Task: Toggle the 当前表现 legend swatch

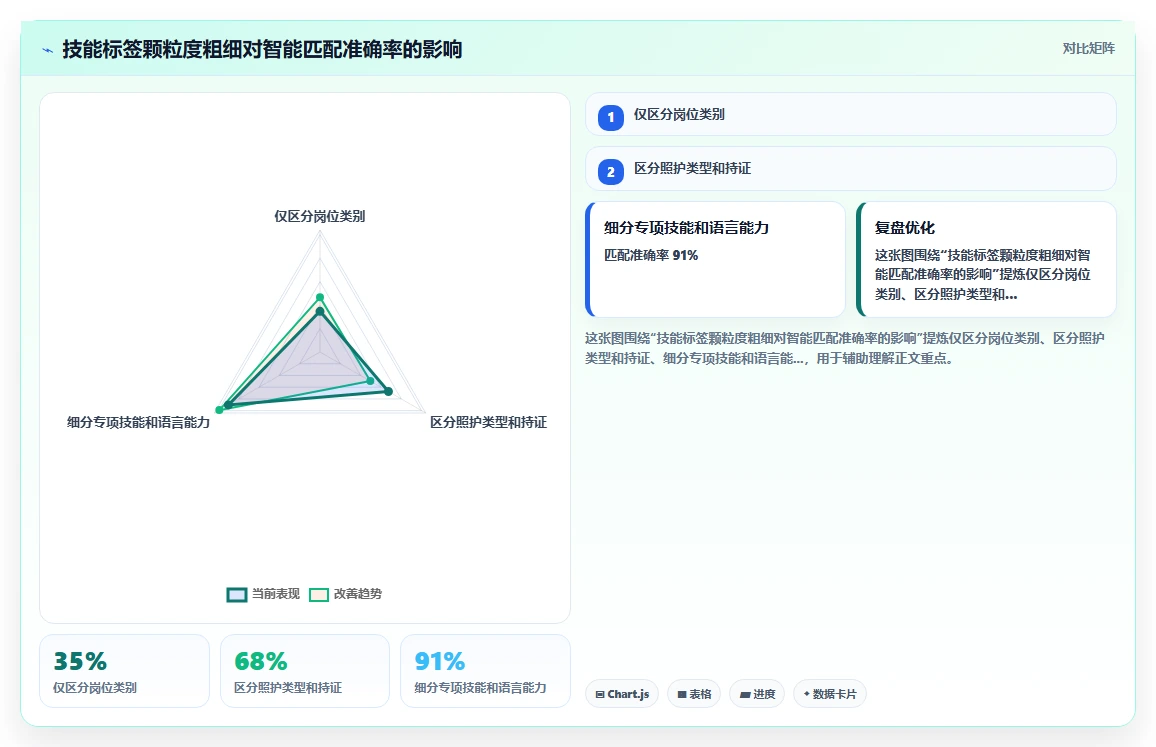Action: point(237,594)
